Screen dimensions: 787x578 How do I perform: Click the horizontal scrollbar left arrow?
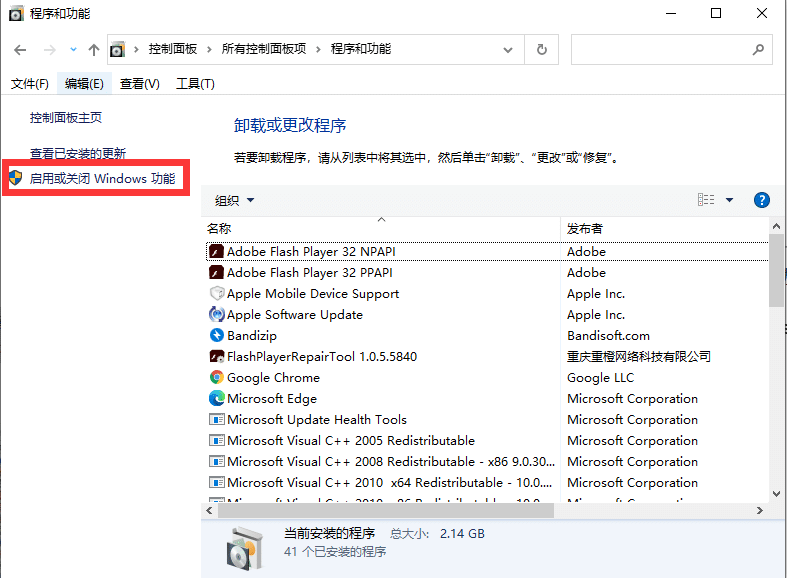210,511
